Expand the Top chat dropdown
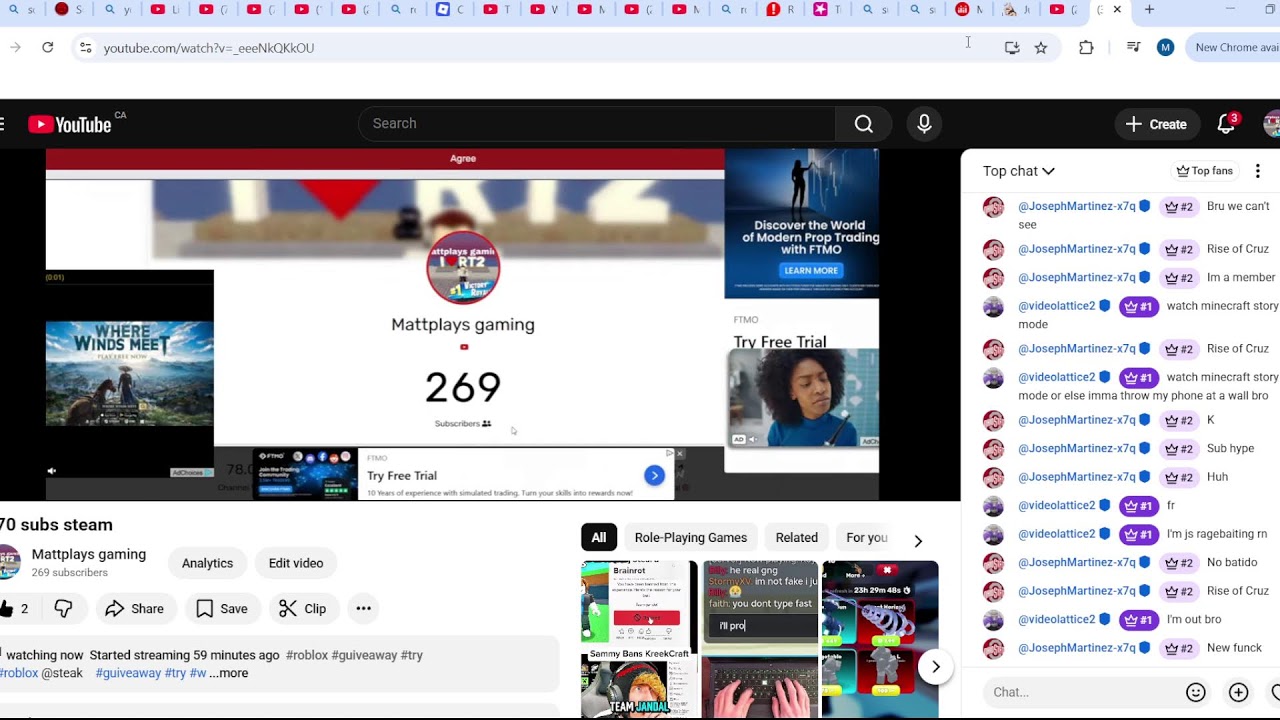The height and width of the screenshot is (720, 1280). [x=1019, y=171]
